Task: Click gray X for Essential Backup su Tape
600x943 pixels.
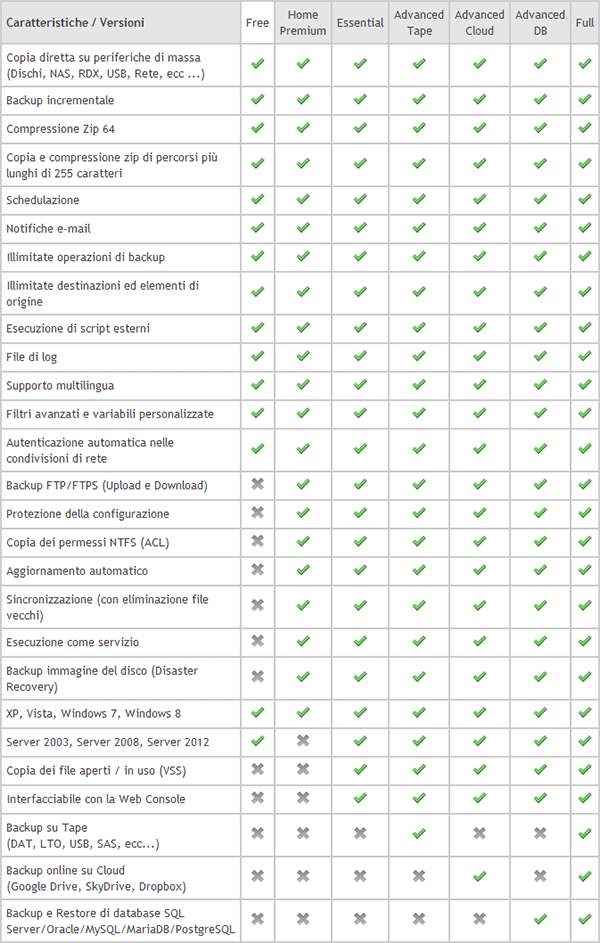Action: [360, 834]
